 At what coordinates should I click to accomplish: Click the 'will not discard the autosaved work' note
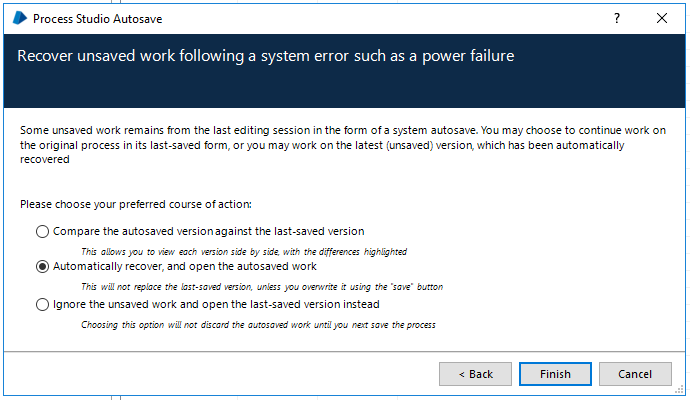pyautogui.click(x=258, y=324)
